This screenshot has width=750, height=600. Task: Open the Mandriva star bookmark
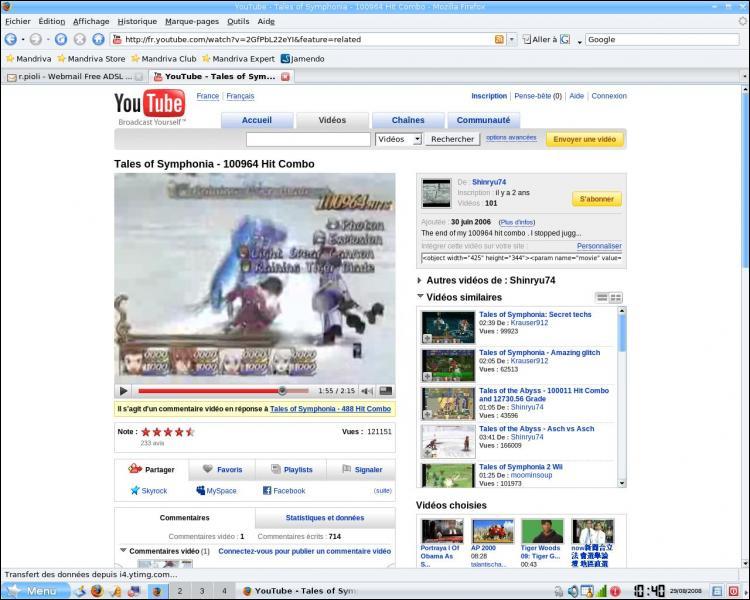click(28, 59)
